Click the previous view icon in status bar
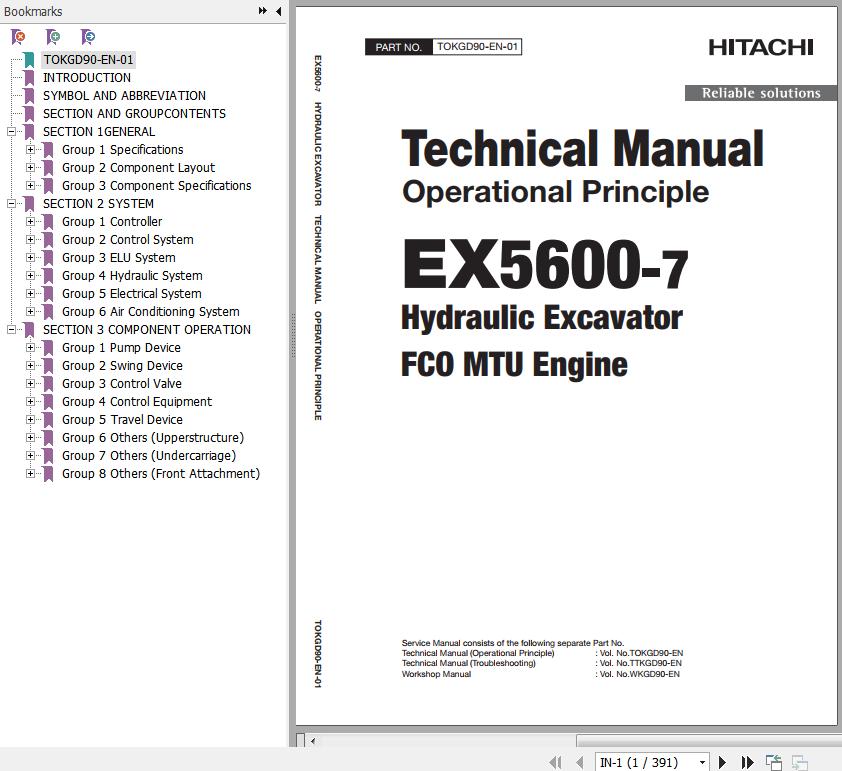 coord(774,762)
